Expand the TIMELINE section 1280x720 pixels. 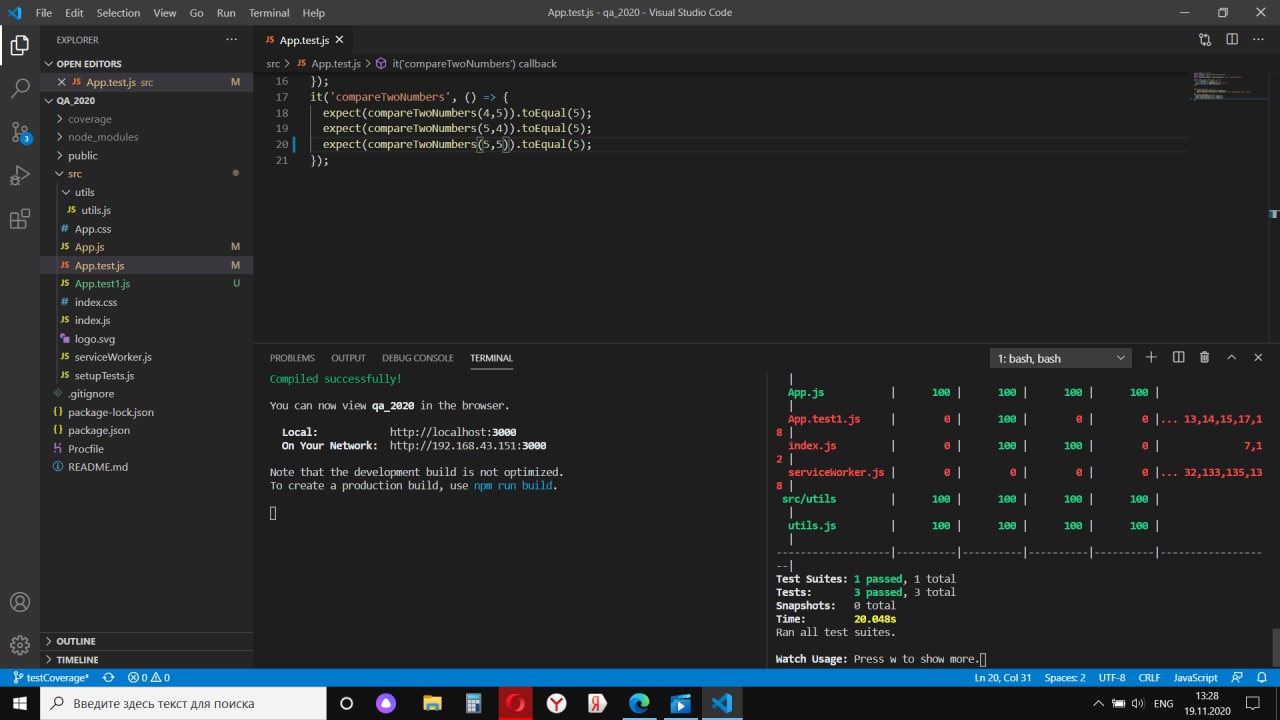(147, 660)
